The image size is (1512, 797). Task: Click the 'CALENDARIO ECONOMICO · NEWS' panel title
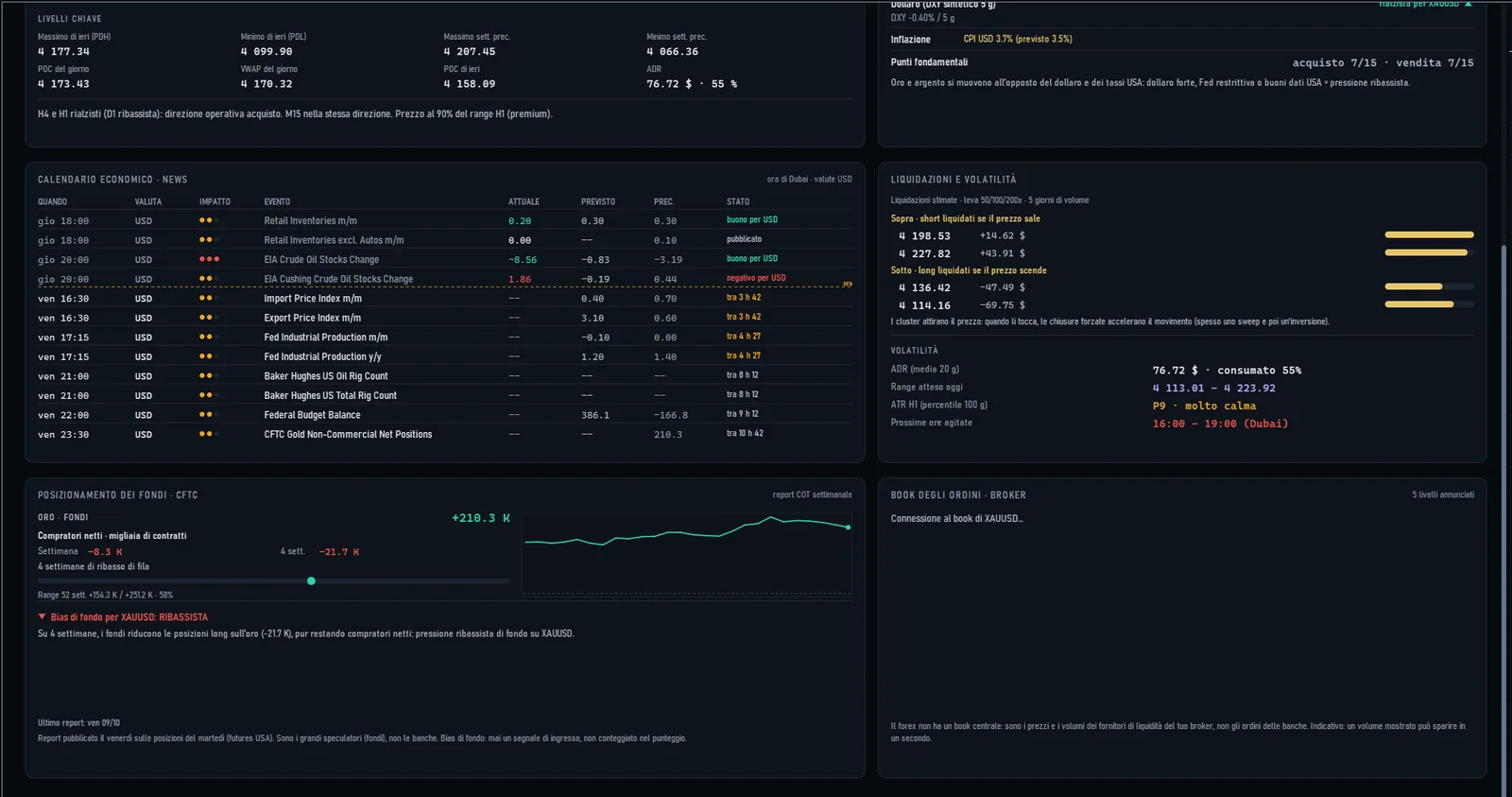click(x=112, y=180)
